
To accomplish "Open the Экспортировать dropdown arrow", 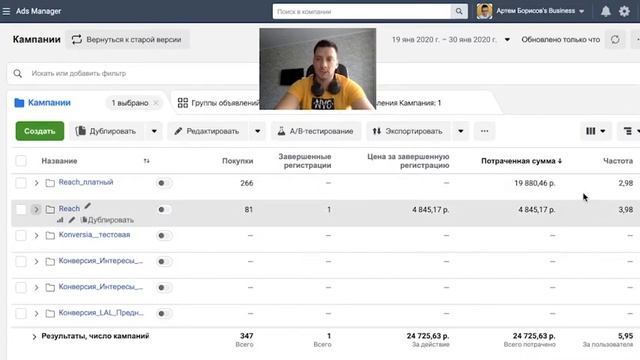I will pyautogui.click(x=460, y=131).
